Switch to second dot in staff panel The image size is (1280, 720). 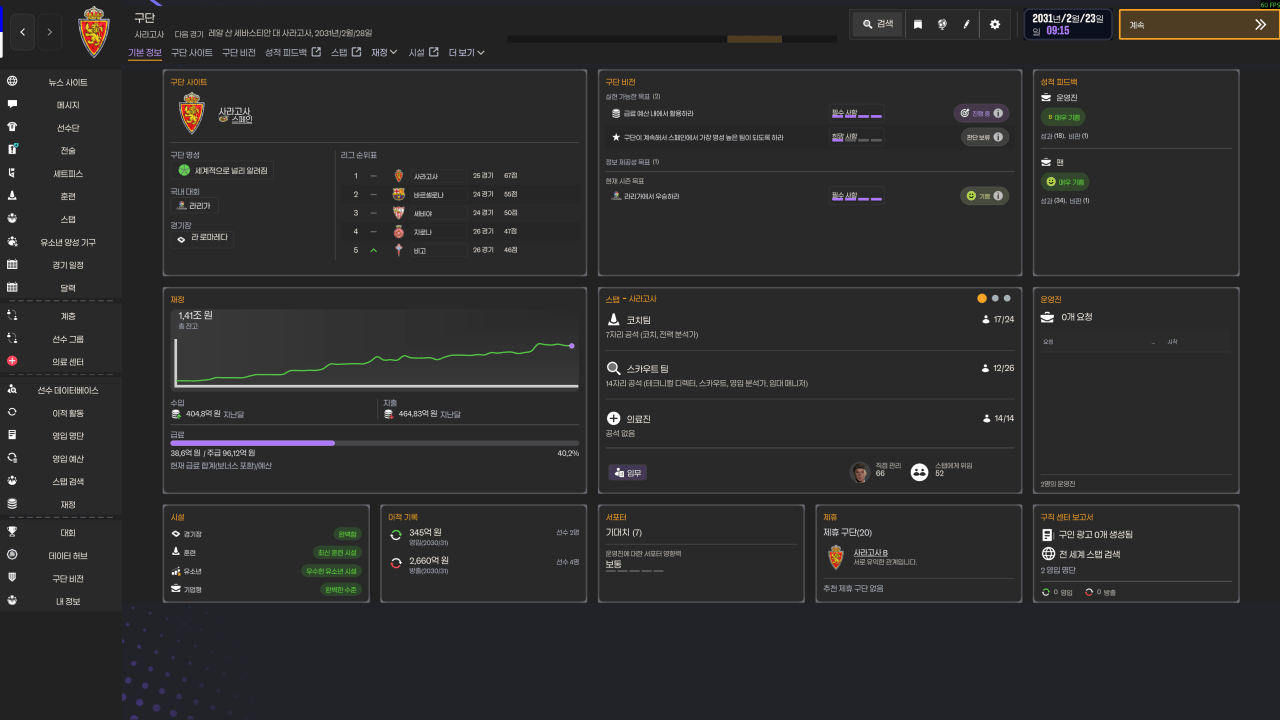pos(995,298)
